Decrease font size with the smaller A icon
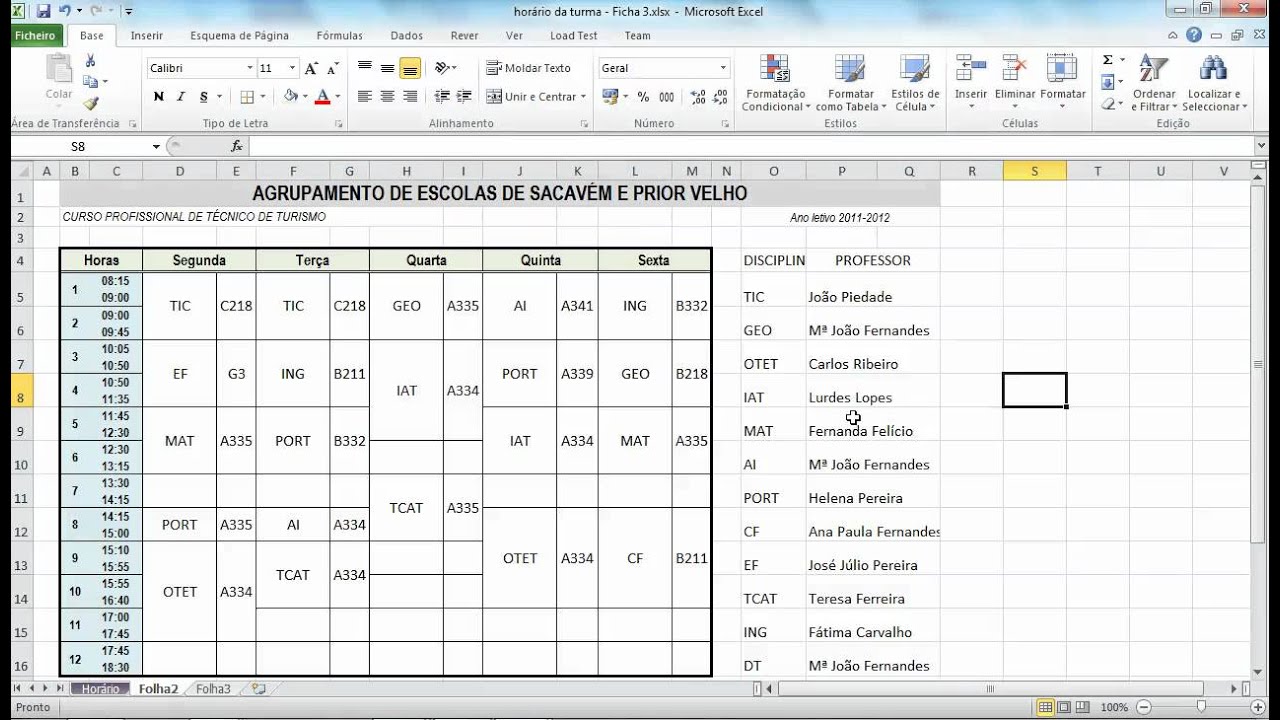 (331, 68)
